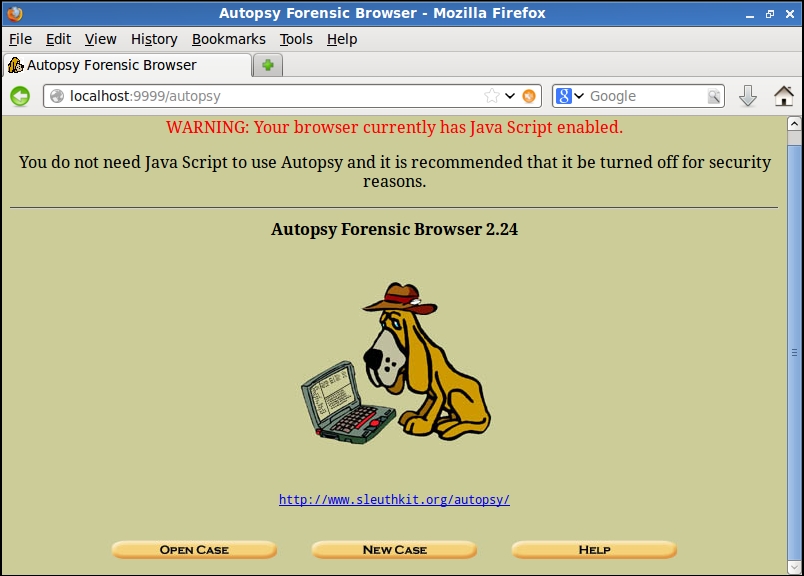804x576 pixels.
Task: Open the Tools menu
Action: 296,39
